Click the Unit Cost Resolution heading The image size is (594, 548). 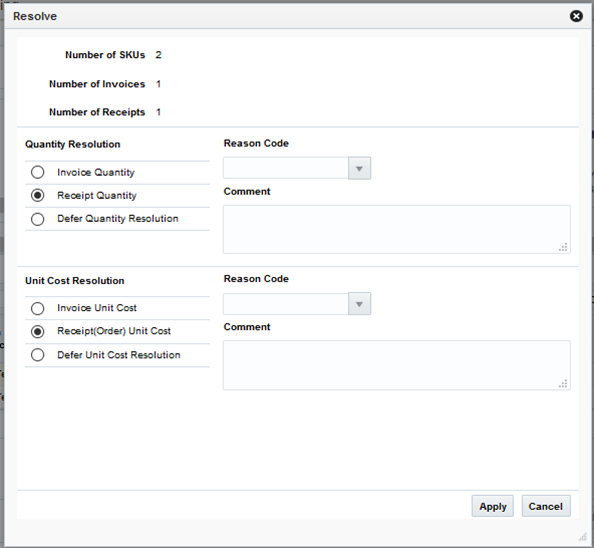[x=75, y=281]
